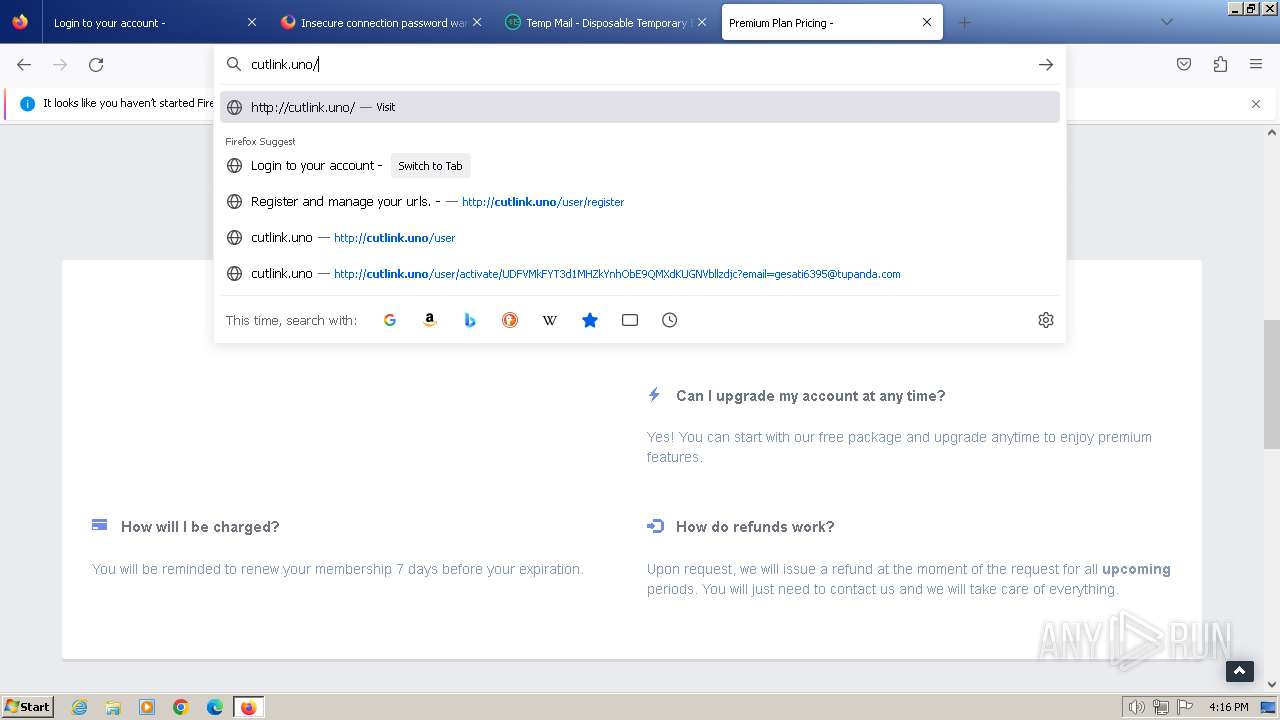Click the browser back arrow
The width and height of the screenshot is (1280, 720).
pos(24,64)
